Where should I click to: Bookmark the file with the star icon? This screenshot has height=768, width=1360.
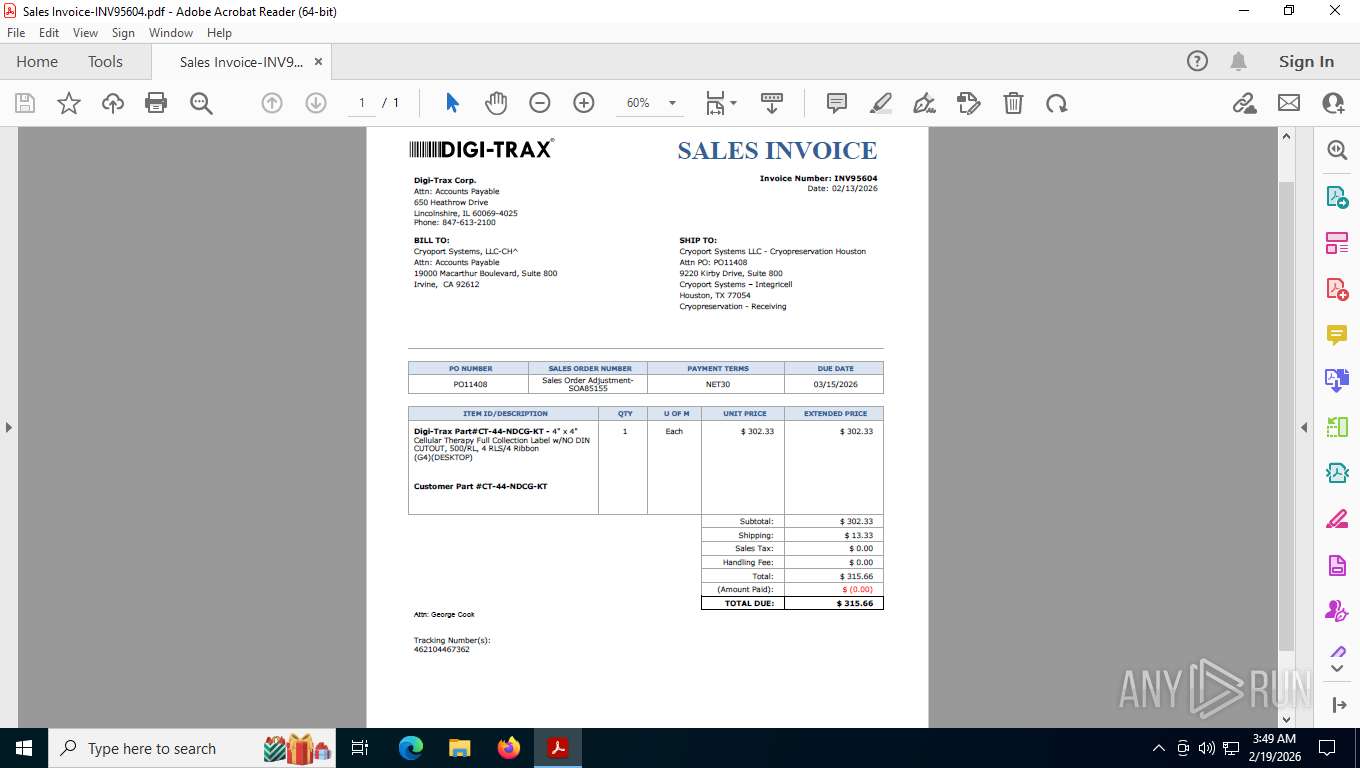(x=69, y=103)
